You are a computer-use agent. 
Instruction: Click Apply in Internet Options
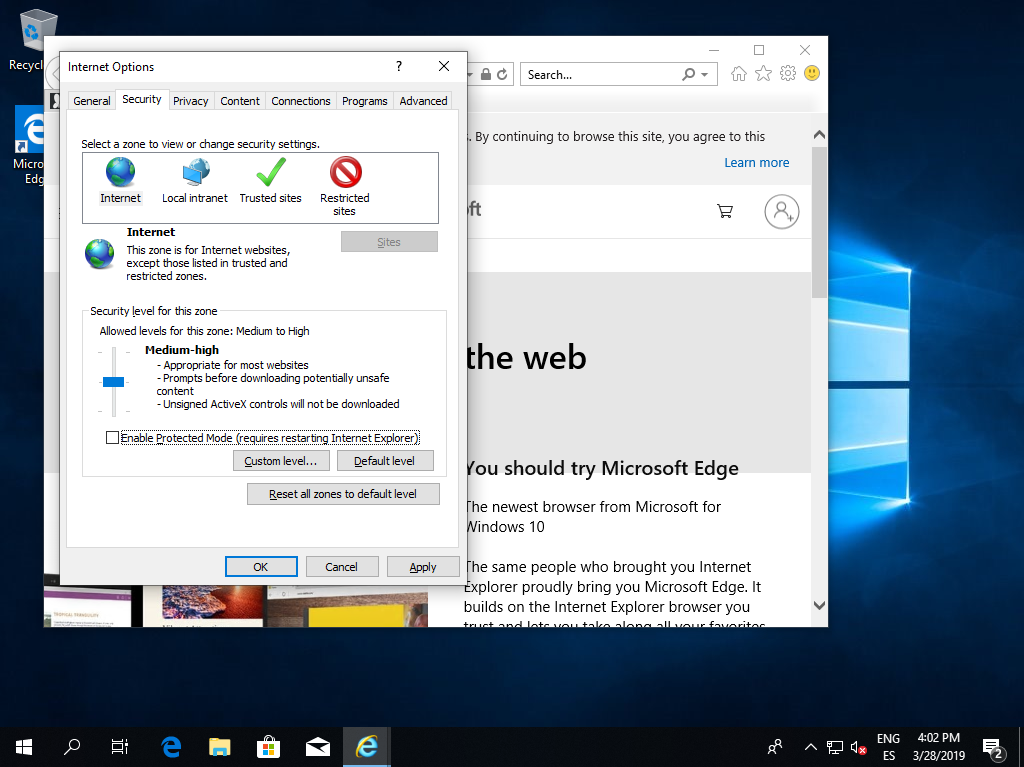tap(423, 566)
